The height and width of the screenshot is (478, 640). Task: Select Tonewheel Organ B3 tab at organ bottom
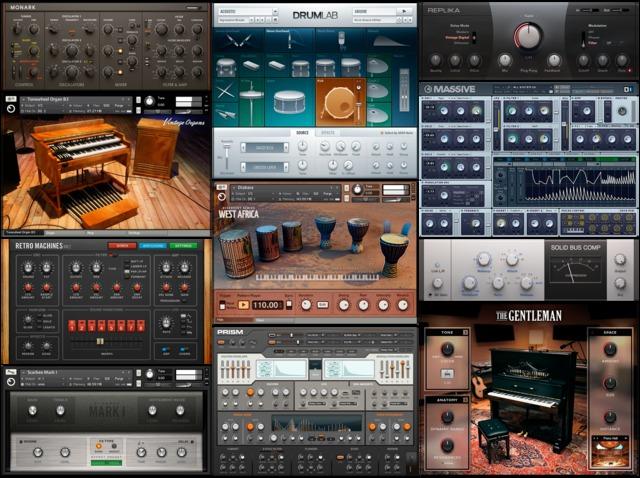coord(23,233)
